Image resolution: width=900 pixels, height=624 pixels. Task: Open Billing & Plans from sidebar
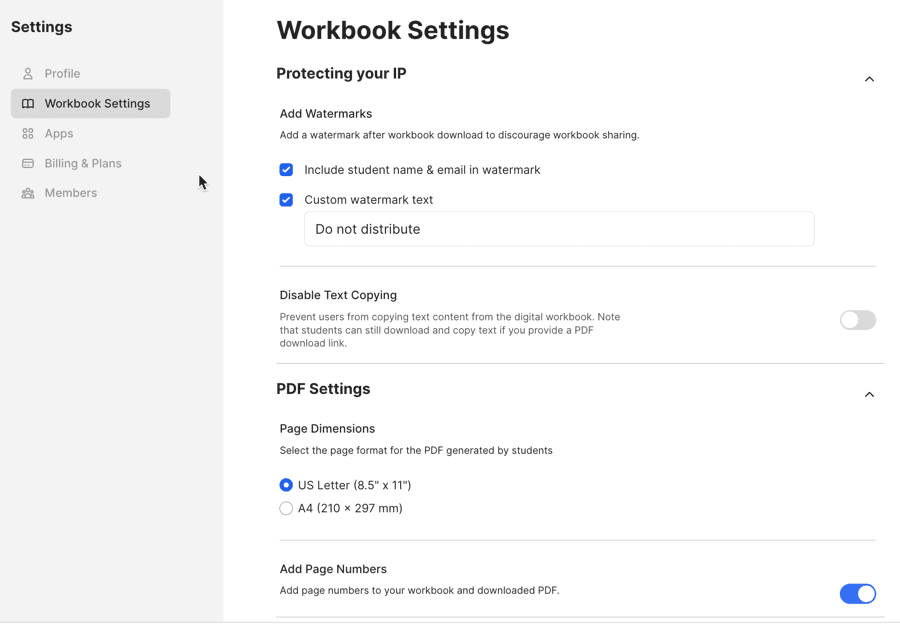tap(83, 164)
